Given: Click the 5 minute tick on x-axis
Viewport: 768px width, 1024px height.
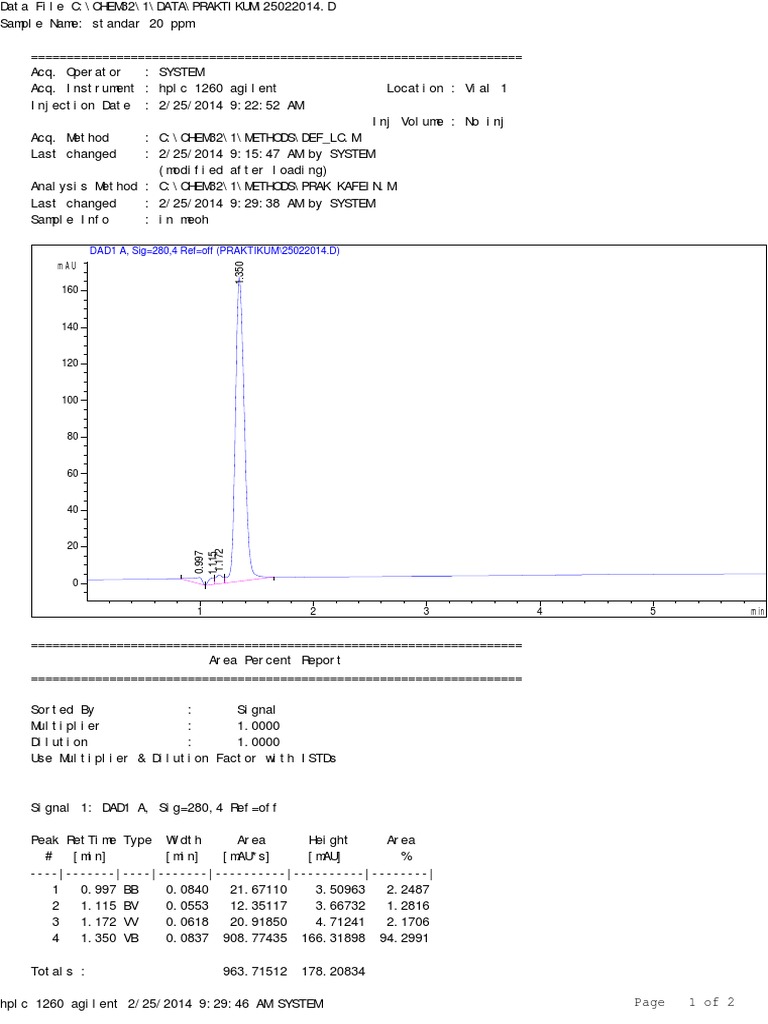Looking at the screenshot, I should pyautogui.click(x=653, y=611).
